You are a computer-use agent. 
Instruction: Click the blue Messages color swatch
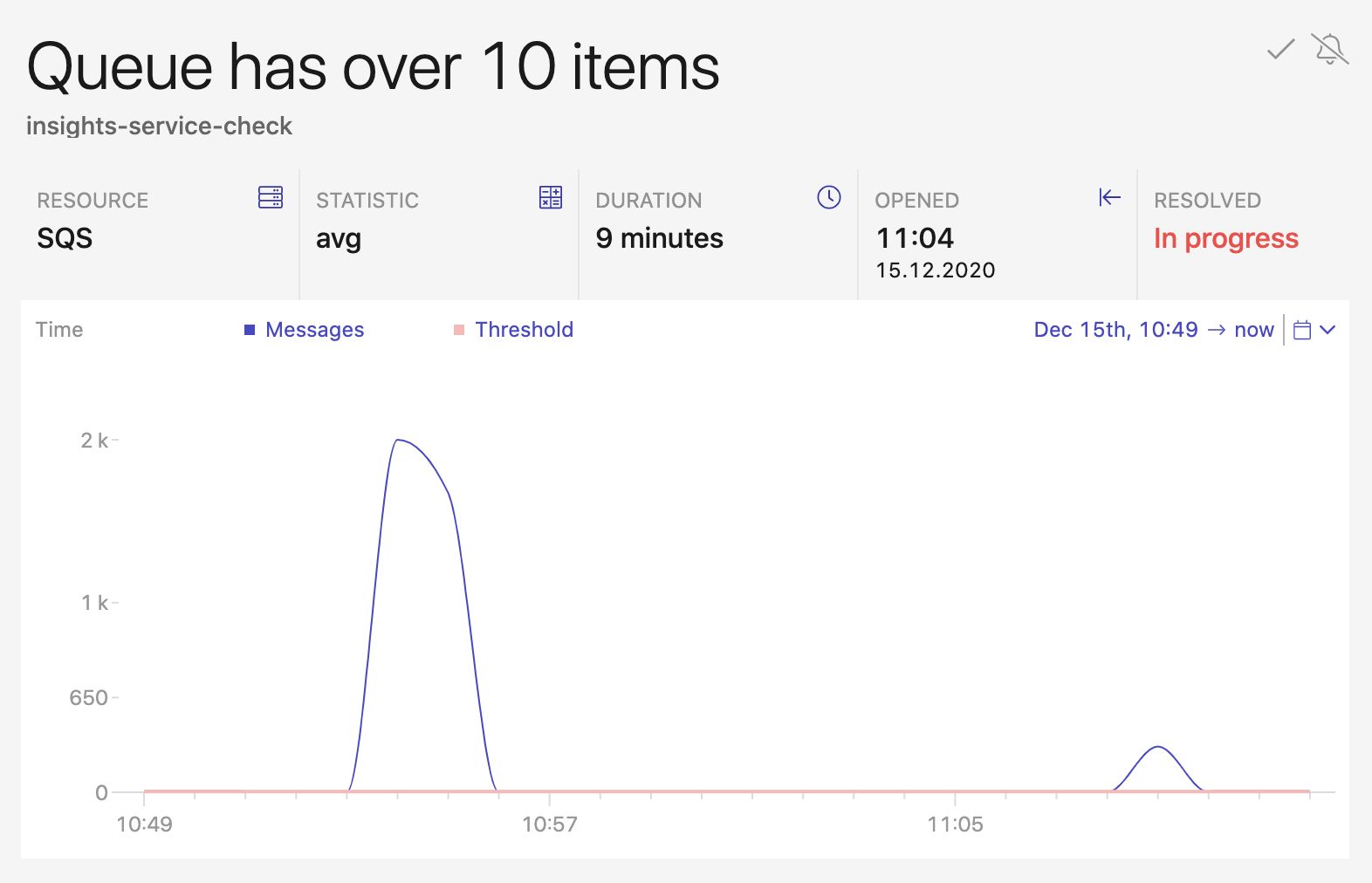pos(250,330)
